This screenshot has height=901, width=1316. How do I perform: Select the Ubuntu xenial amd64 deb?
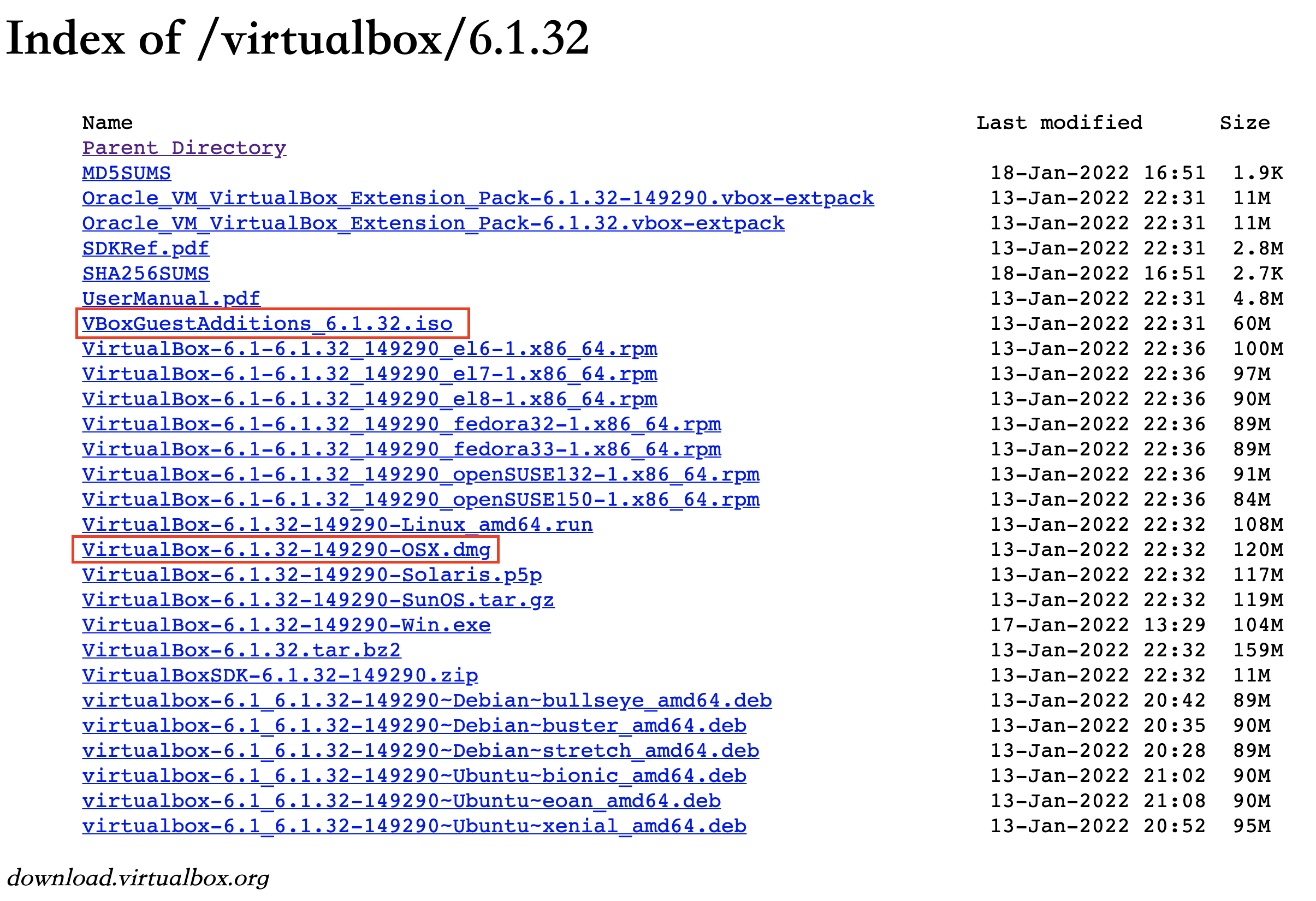point(413,826)
